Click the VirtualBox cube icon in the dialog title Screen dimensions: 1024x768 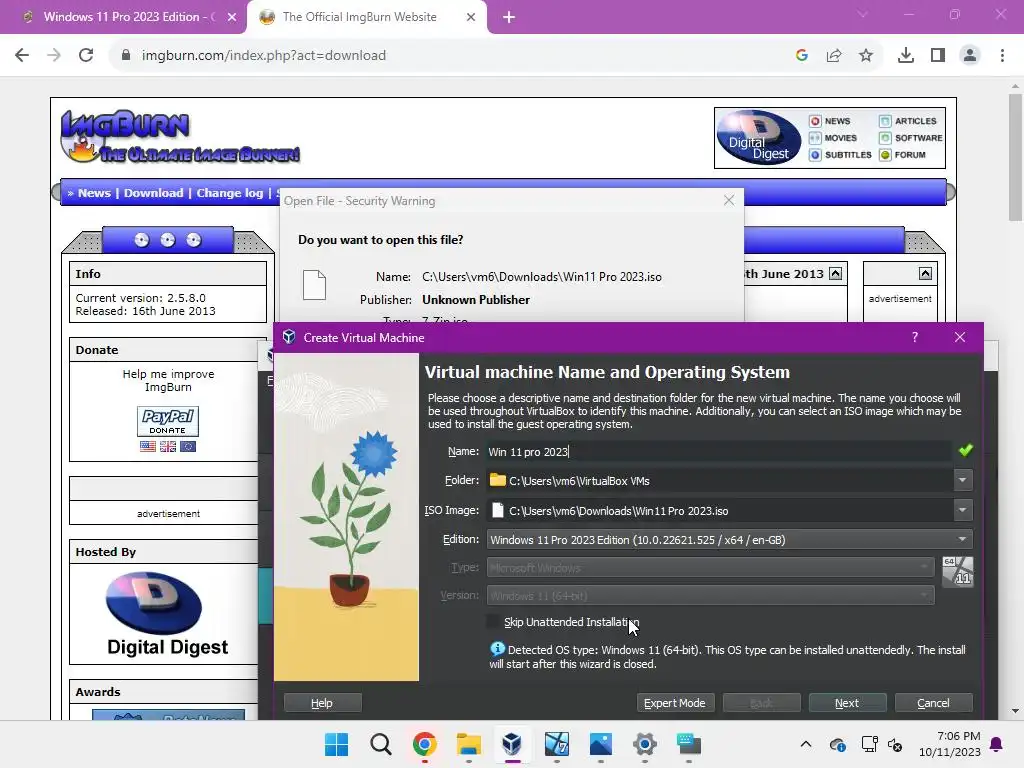tap(289, 337)
